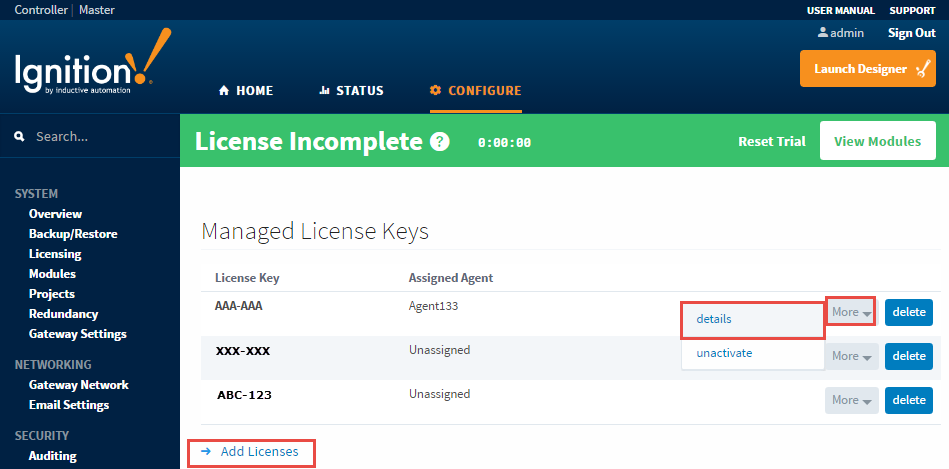Expand More dropdown for ABC-123 license

coord(851,400)
